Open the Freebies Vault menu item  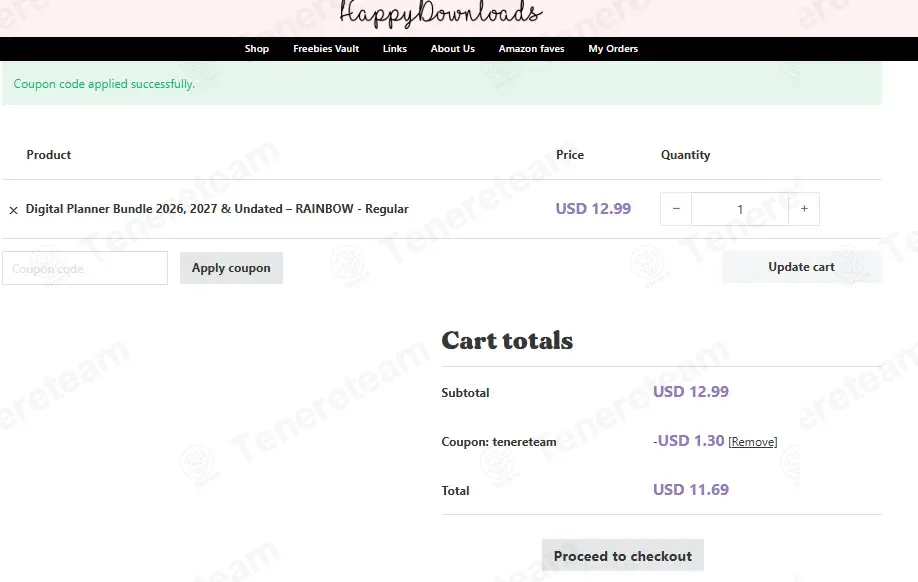pyautogui.click(x=326, y=49)
